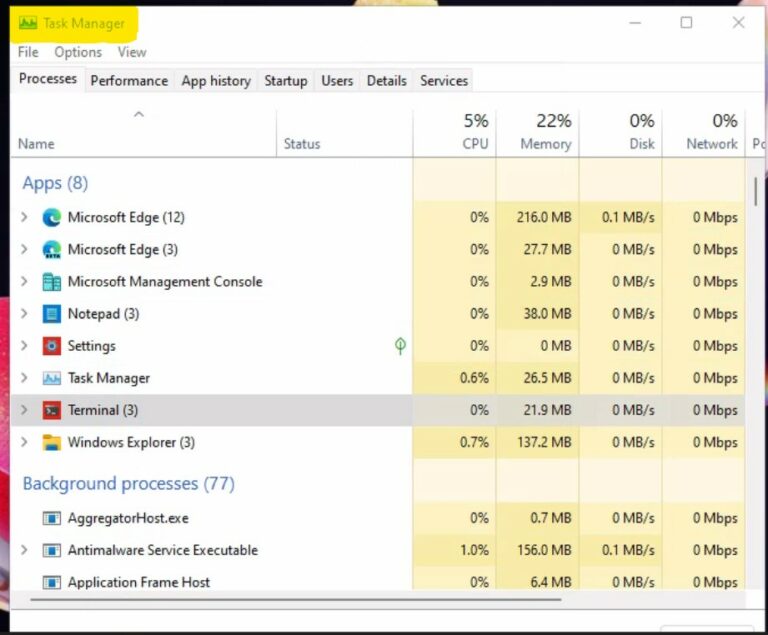Sort by the Name column header
Viewport: 768px width, 635px height.
coord(143,133)
